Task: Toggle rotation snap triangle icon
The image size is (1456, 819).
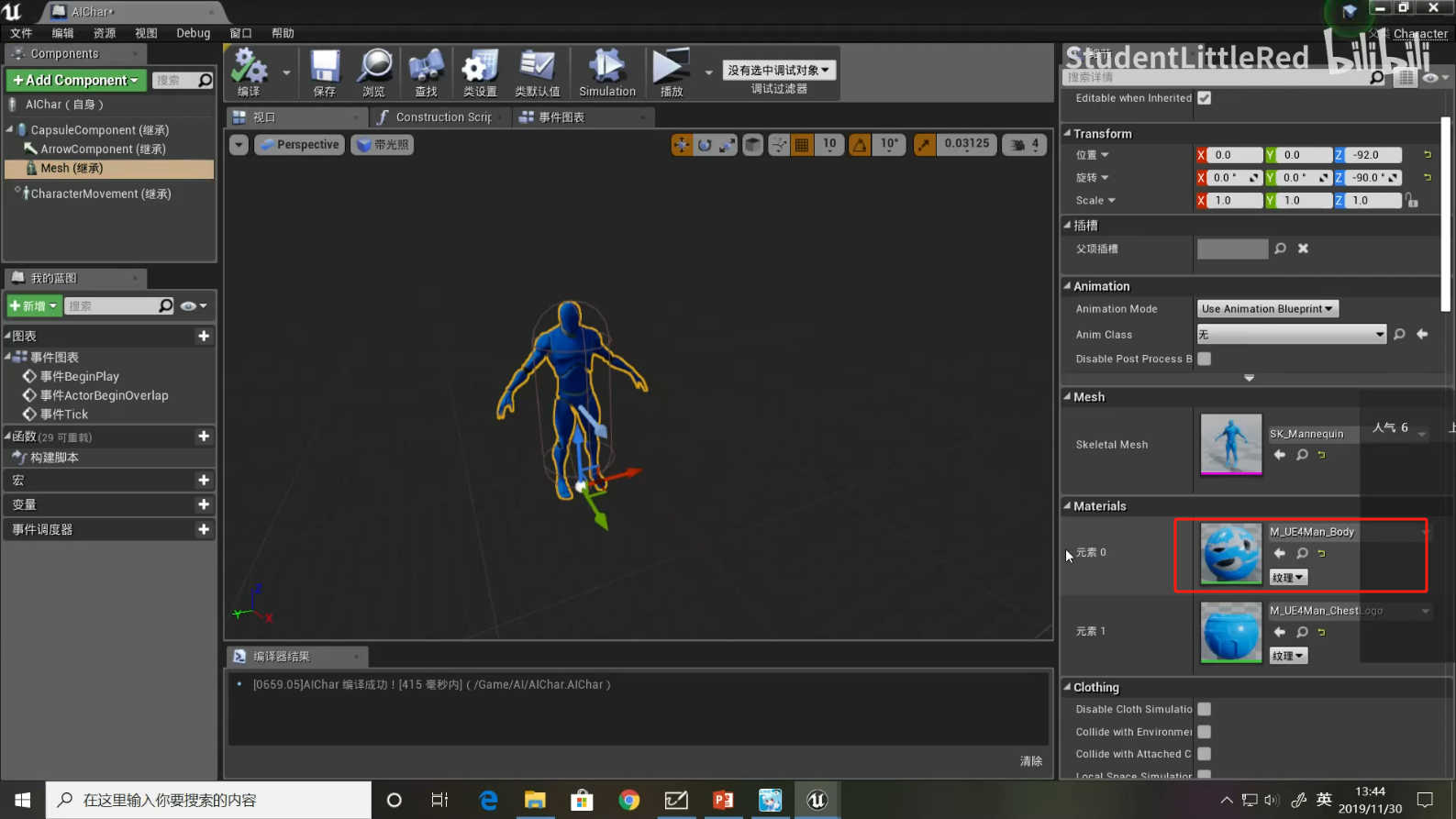Action: tap(860, 145)
